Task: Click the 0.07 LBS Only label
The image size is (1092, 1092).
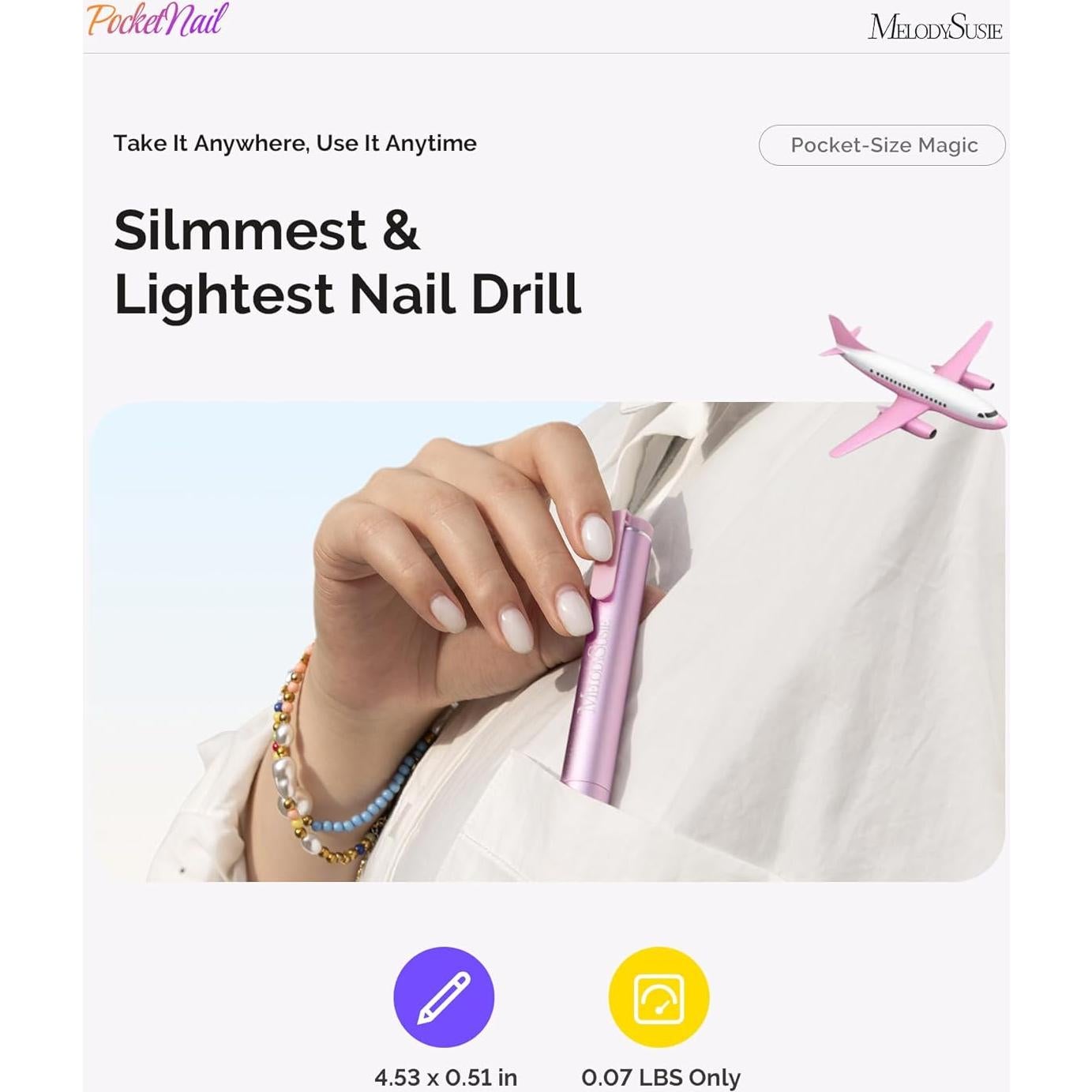Action: pyautogui.click(x=661, y=1077)
